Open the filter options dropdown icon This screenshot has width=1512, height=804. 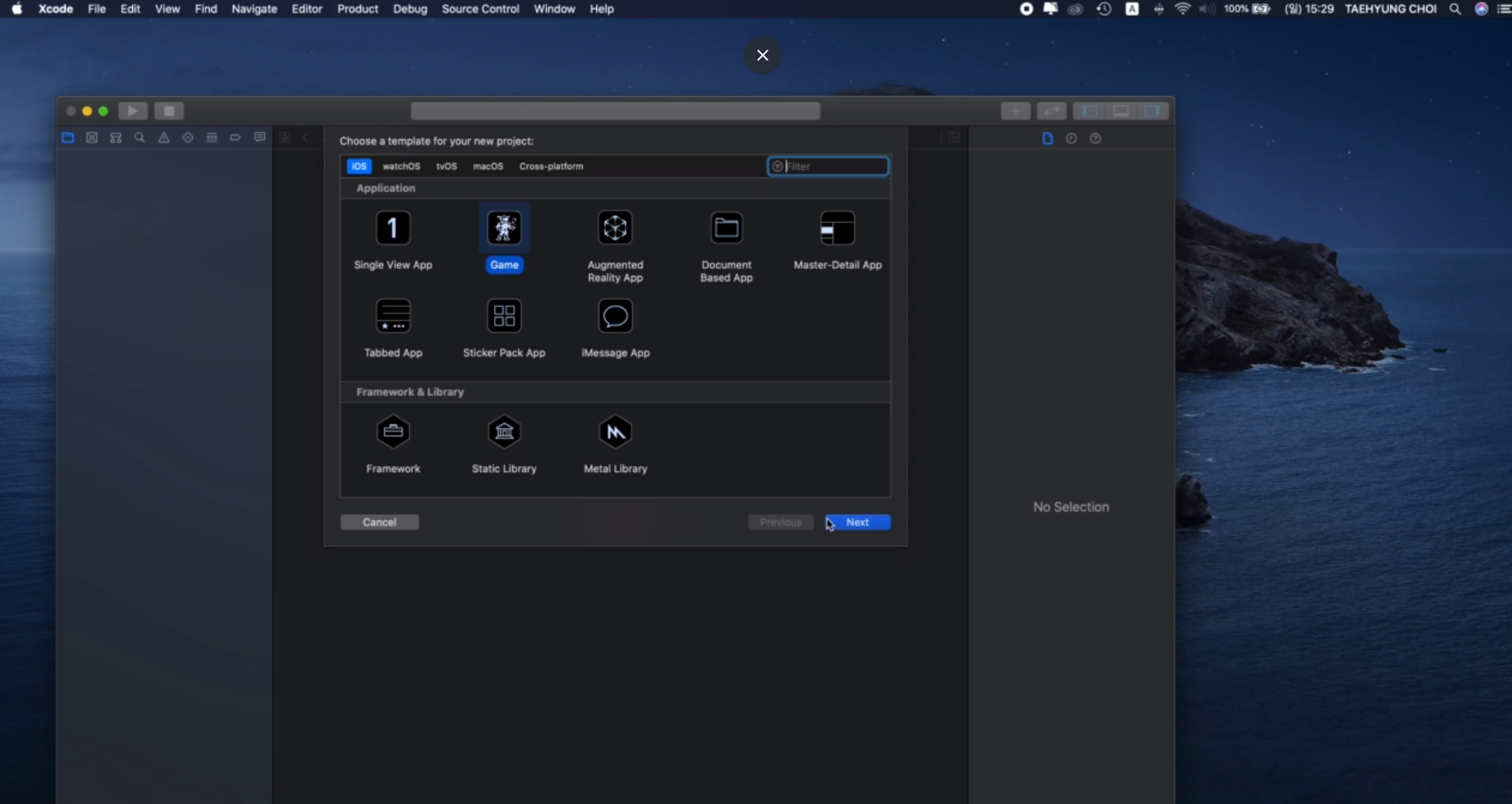[777, 166]
